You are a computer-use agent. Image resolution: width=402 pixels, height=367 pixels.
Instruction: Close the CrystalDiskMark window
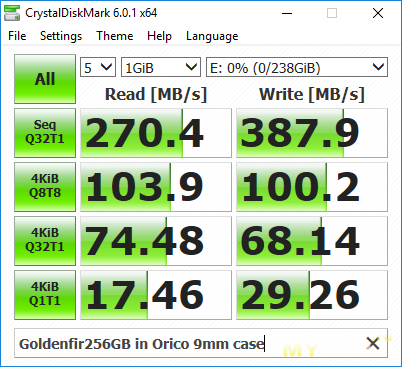click(x=378, y=13)
